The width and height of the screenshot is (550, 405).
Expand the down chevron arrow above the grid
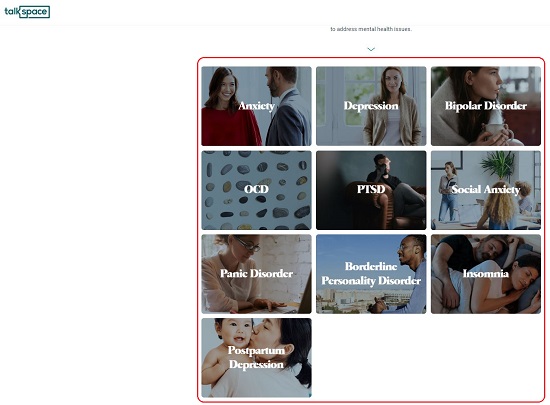371,49
